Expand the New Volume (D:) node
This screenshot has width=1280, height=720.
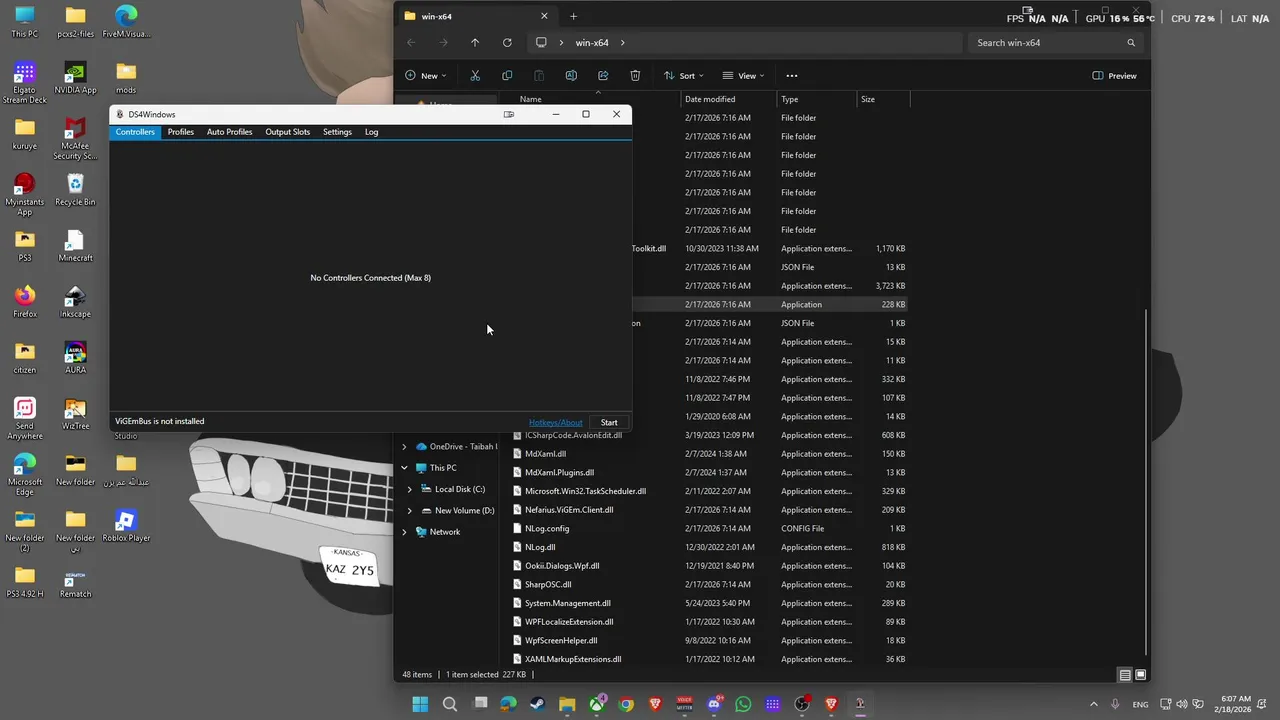coord(409,511)
